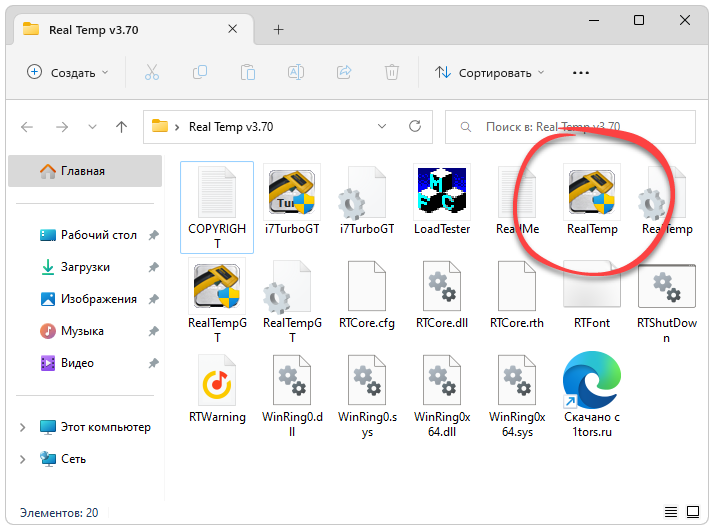The height and width of the screenshot is (529, 711).
Task: Open the recent locations dropdown arrow
Action: [92, 127]
